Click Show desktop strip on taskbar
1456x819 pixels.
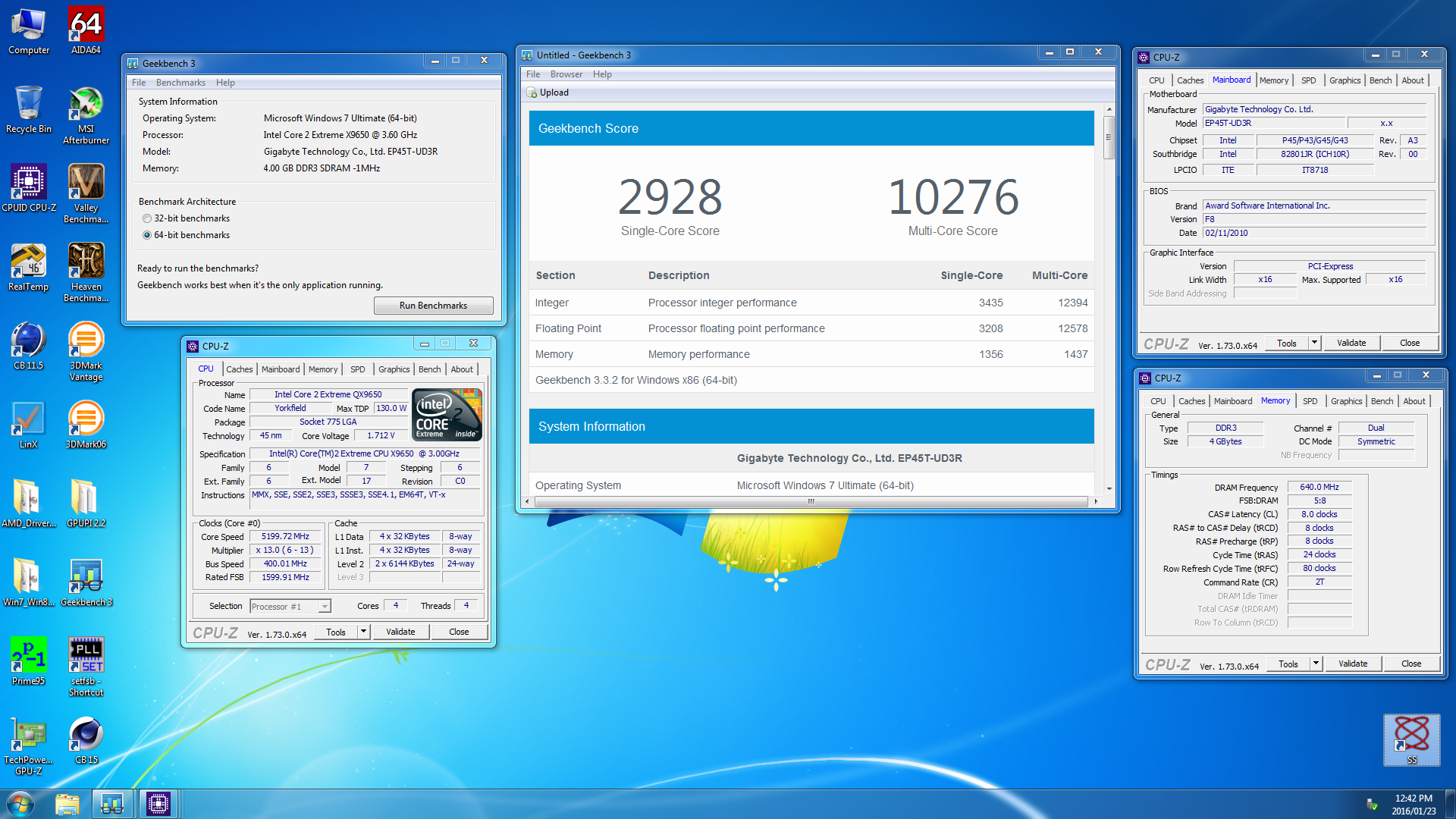1450,804
